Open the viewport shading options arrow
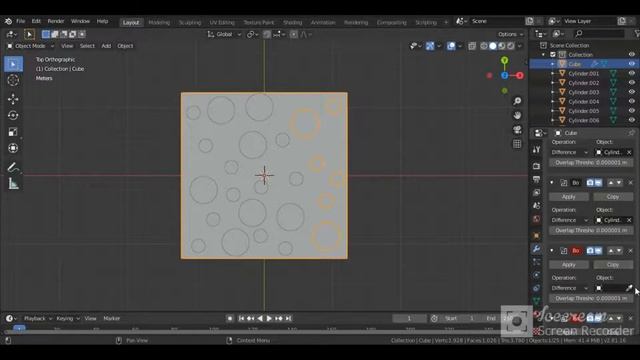Image resolution: width=640 pixels, height=360 pixels. 520,46
